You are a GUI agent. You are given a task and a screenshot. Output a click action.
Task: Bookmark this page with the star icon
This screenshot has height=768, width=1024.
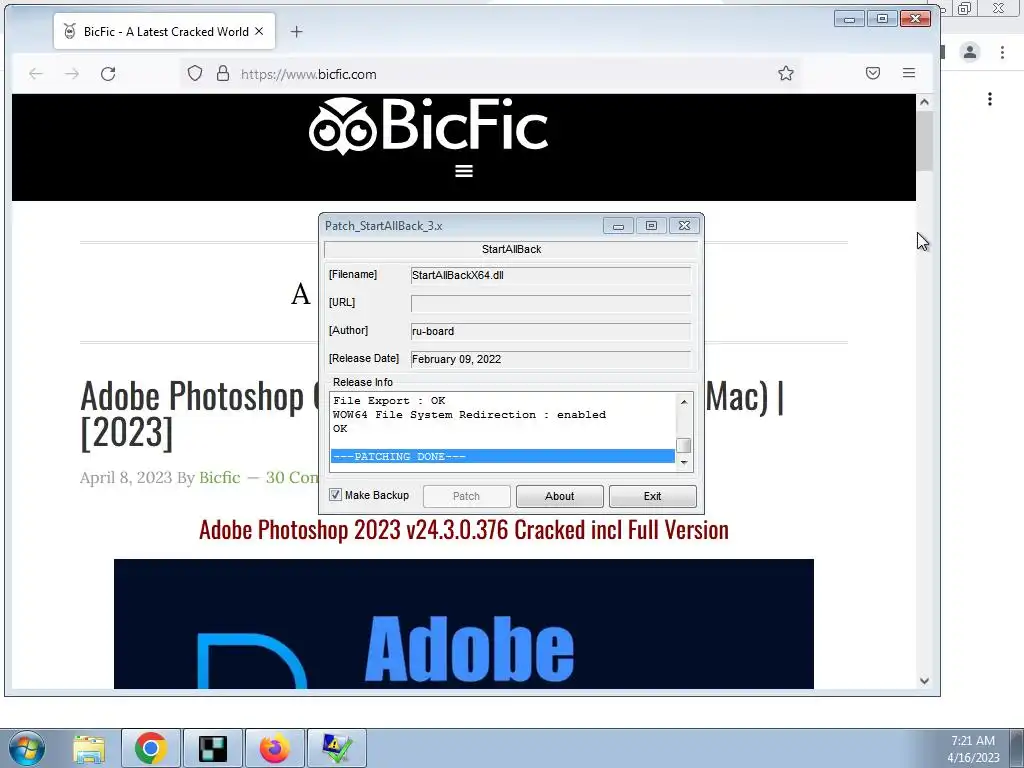[x=786, y=73]
